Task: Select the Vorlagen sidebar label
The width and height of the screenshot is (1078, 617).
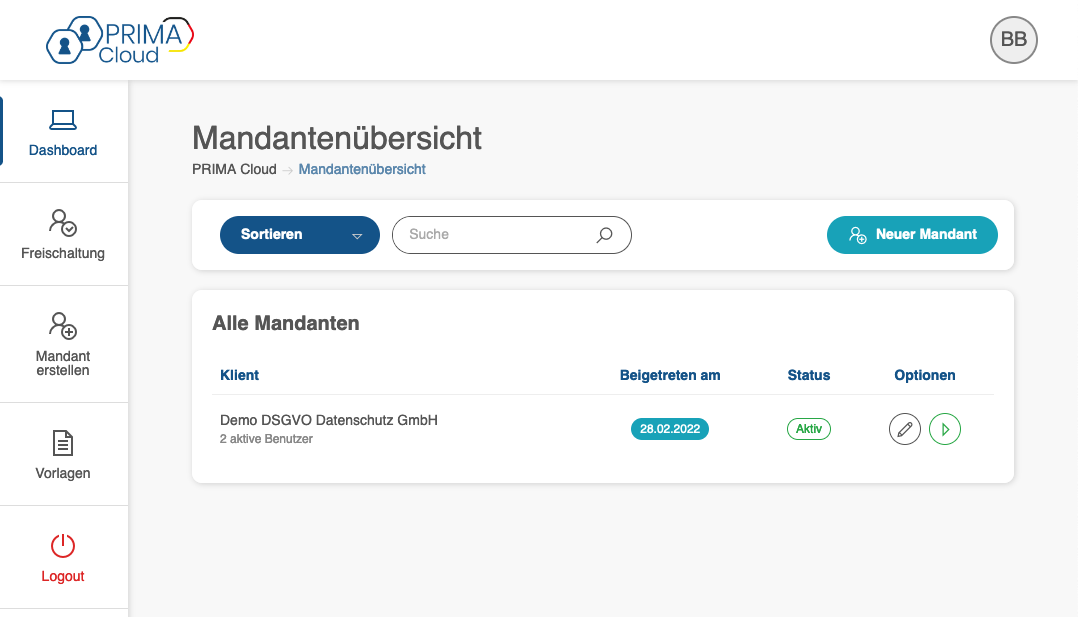Action: pos(63,473)
